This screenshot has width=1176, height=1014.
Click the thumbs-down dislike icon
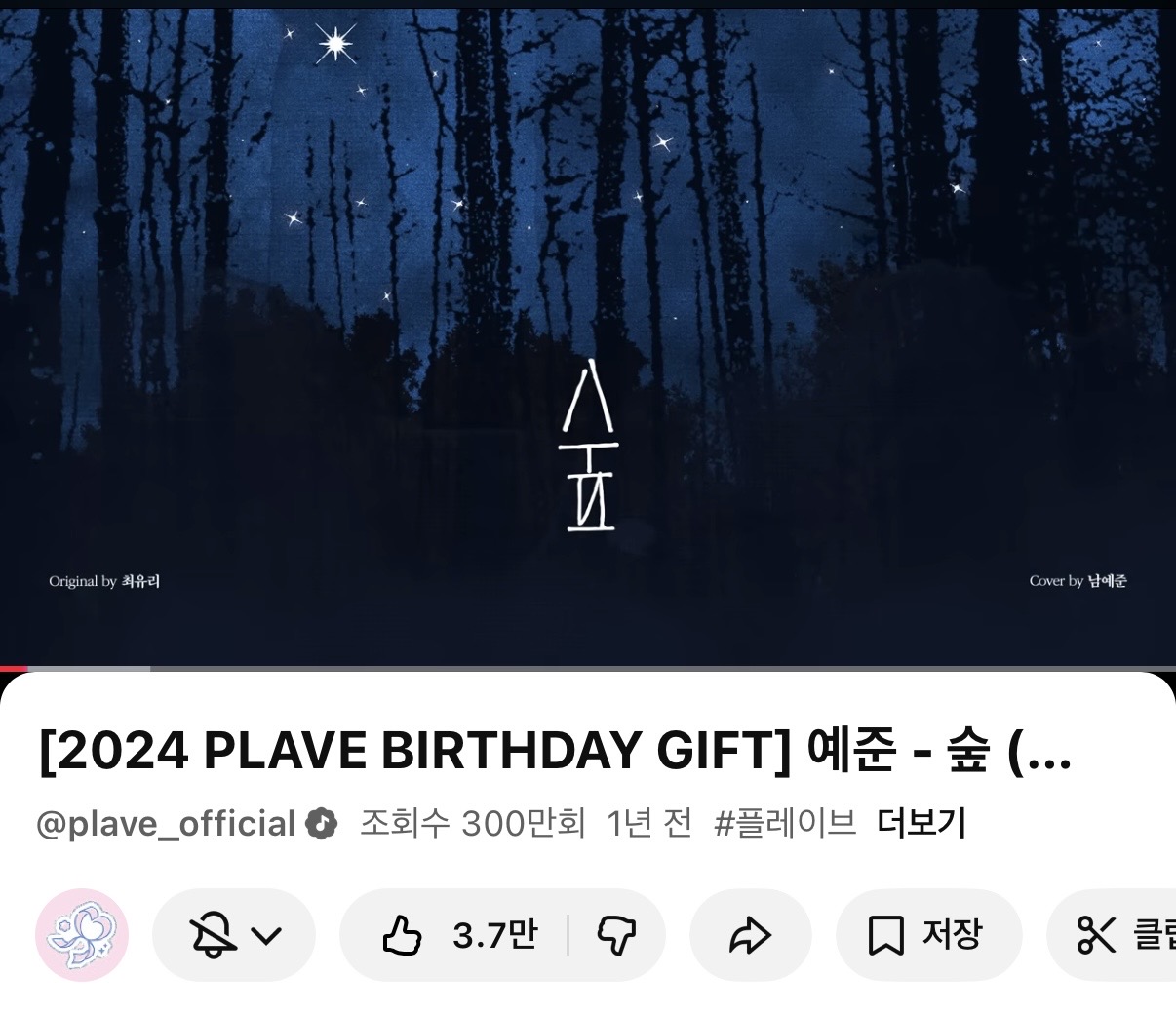tap(616, 935)
